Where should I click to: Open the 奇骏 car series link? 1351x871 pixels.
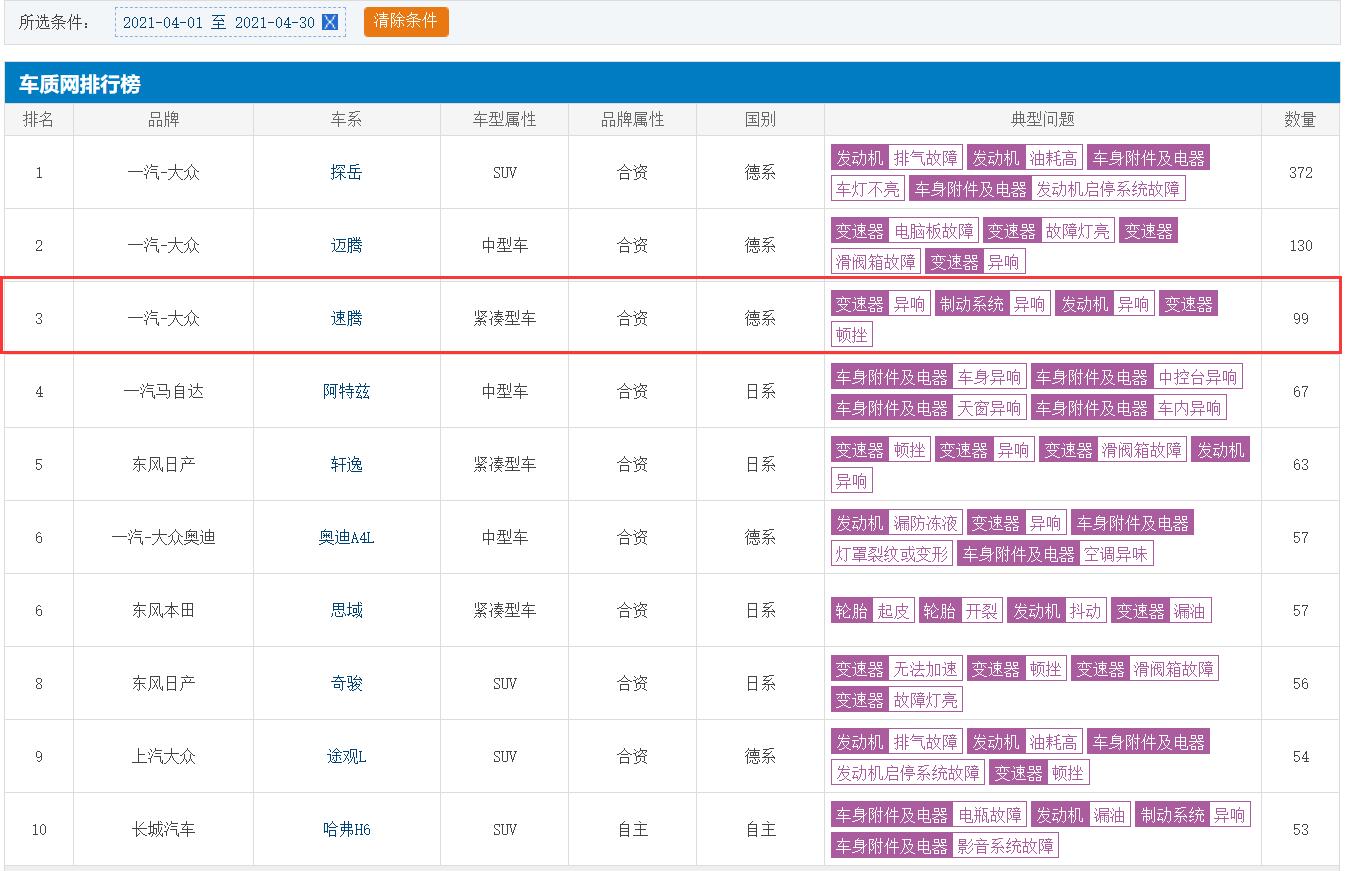coord(346,684)
